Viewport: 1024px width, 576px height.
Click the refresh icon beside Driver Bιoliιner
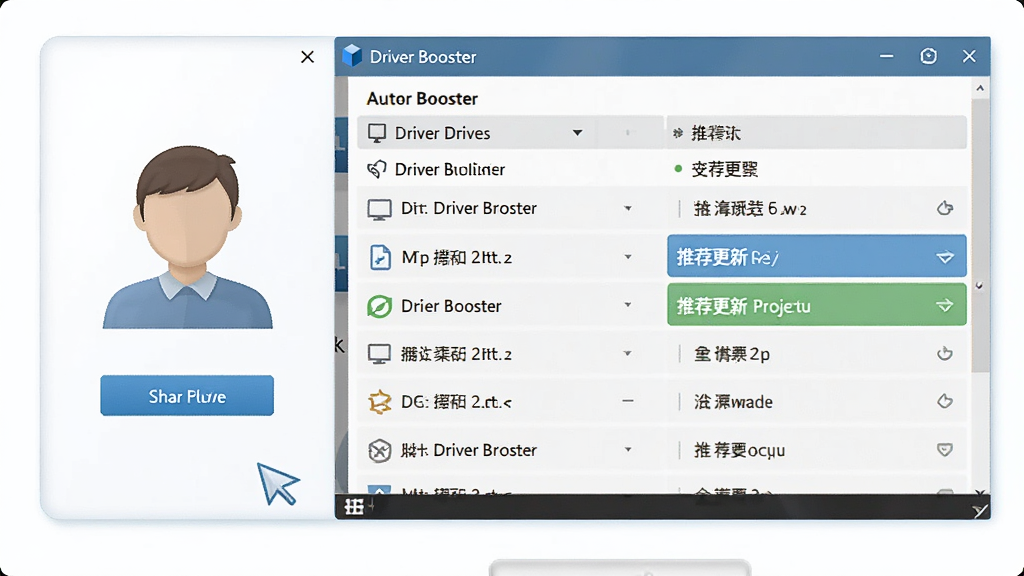pos(377,169)
